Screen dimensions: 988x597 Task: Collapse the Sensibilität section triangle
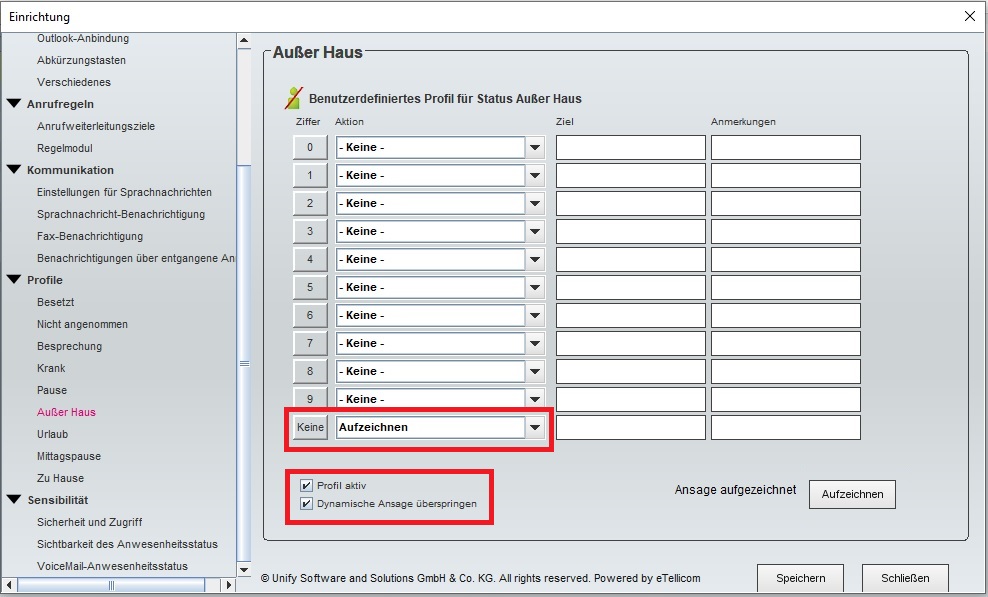pos(14,500)
